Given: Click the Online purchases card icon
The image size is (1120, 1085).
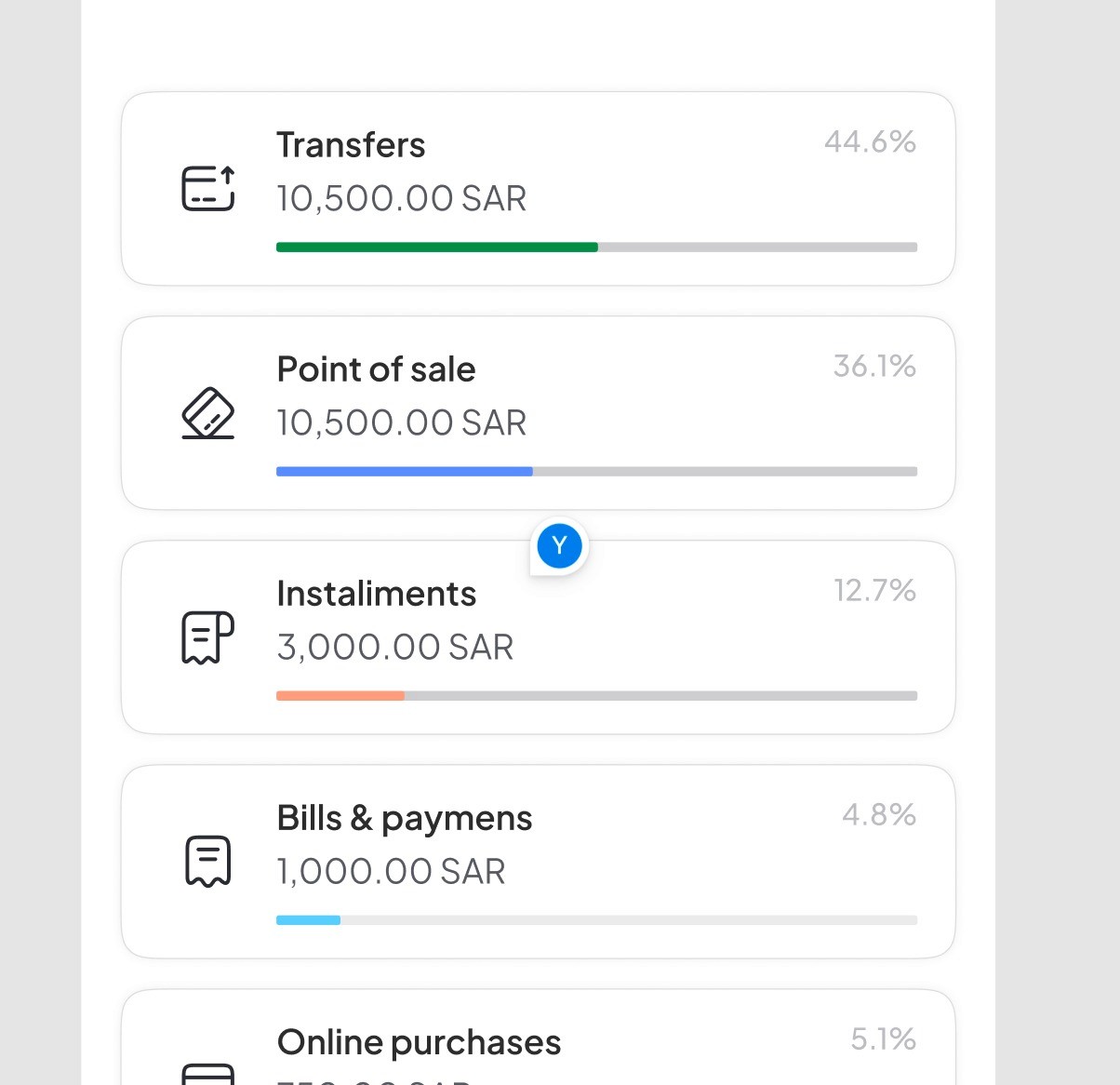Looking at the screenshot, I should tap(207, 1075).
